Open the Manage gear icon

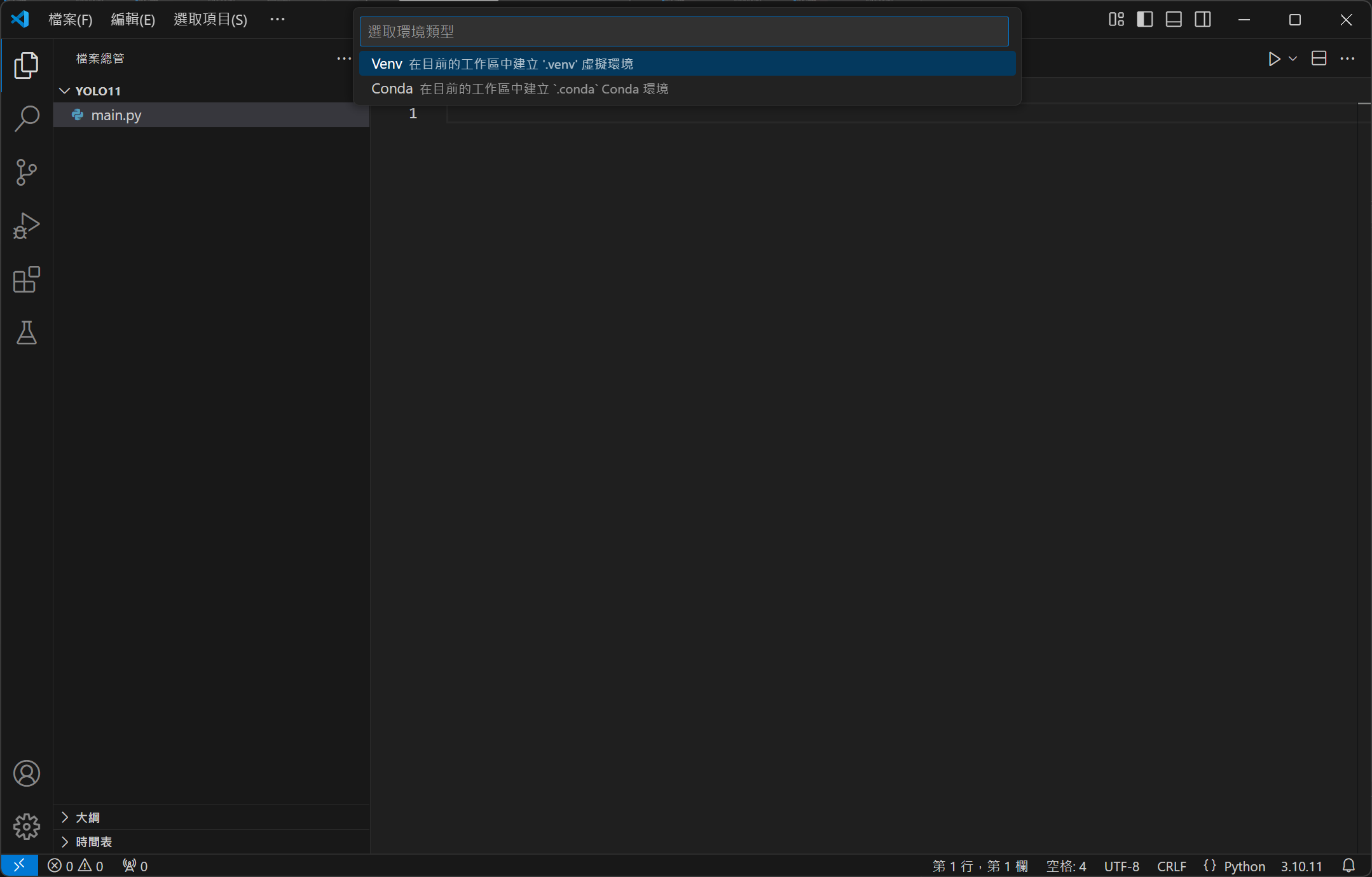pyautogui.click(x=26, y=826)
